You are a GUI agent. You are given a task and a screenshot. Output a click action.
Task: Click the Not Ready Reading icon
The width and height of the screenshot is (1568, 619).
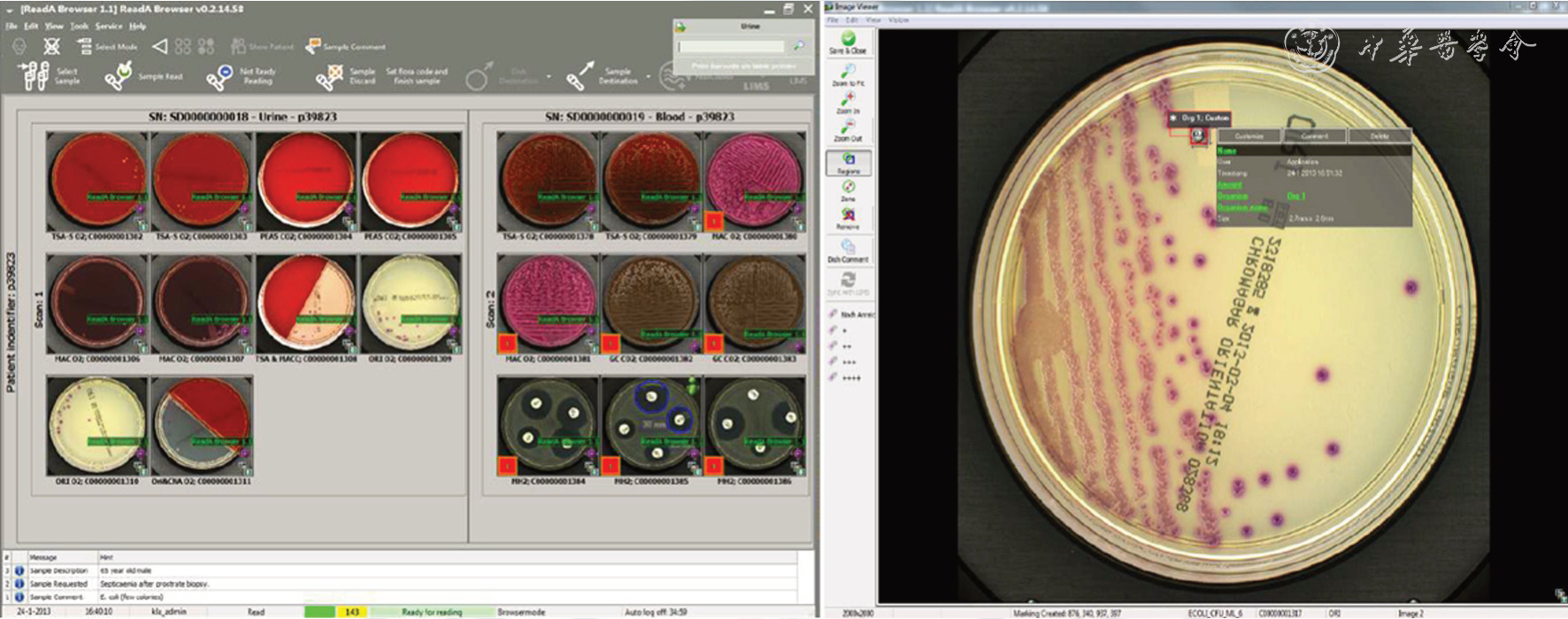pos(220,76)
